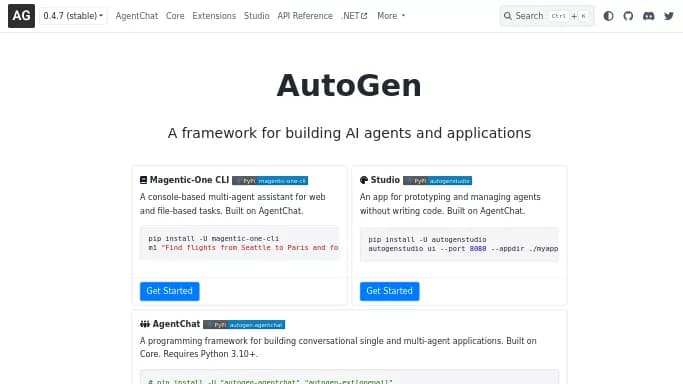Open the magentic-one-cli PyPI badge
Viewport: 683px width, 384px height.
(270, 181)
